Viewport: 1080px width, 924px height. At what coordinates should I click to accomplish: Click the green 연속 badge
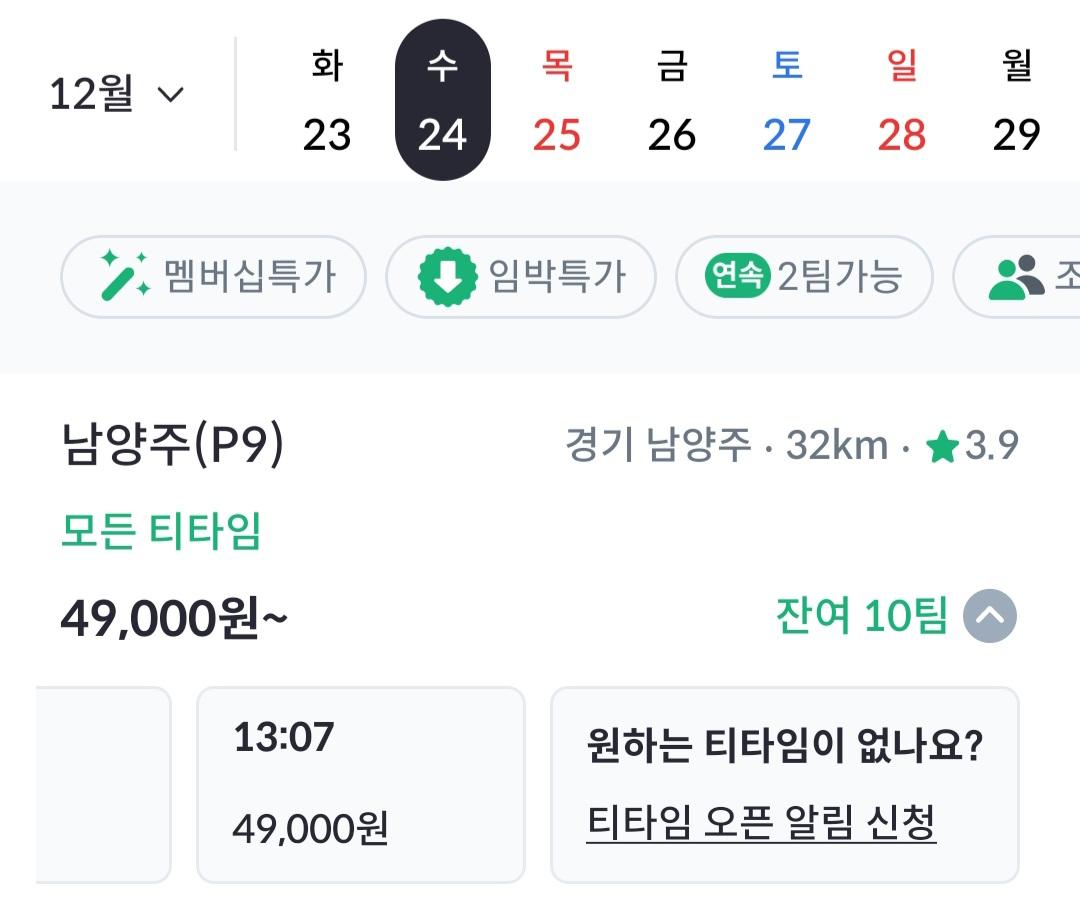[737, 276]
